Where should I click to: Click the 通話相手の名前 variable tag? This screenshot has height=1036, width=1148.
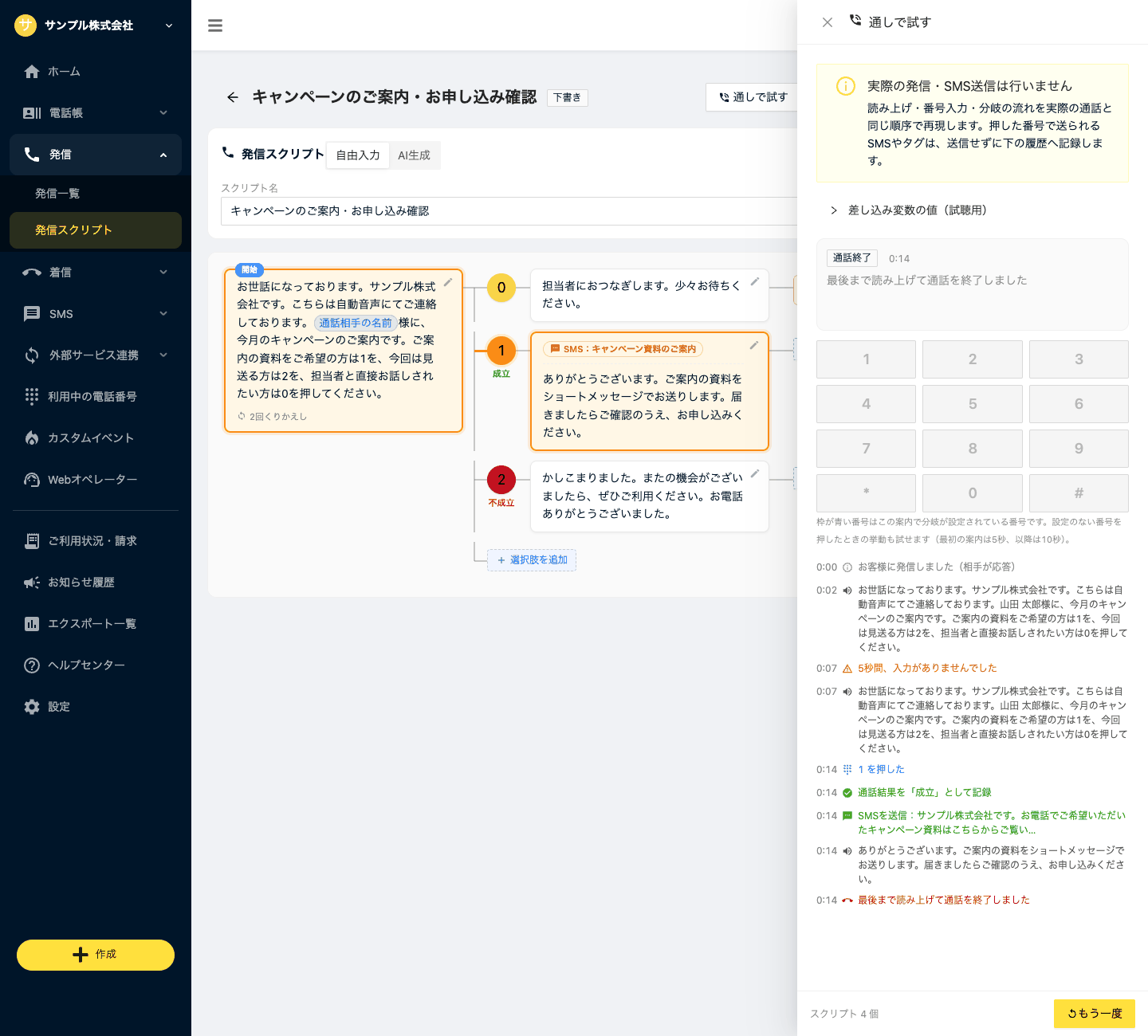(356, 323)
